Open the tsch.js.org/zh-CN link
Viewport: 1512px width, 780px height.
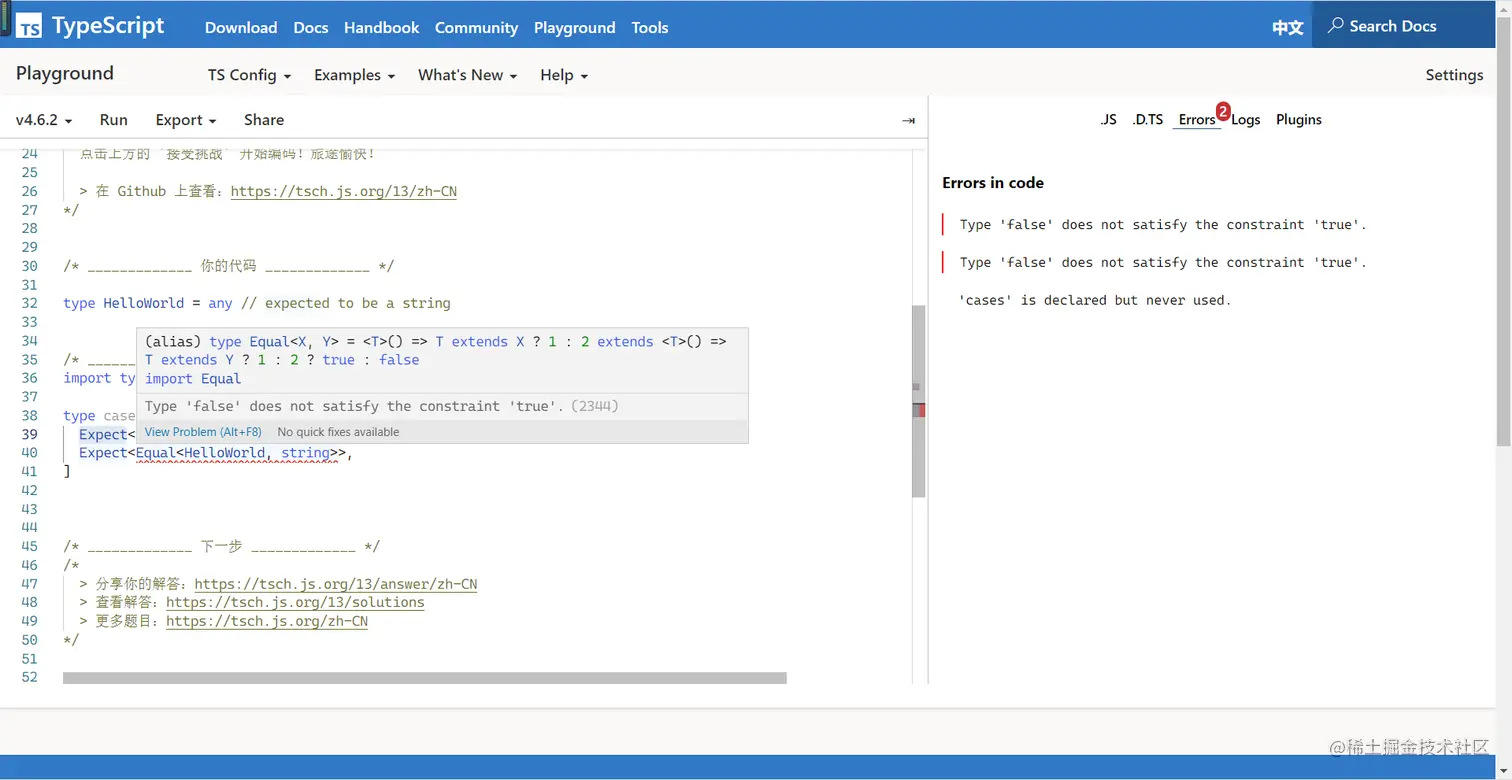[x=267, y=622]
